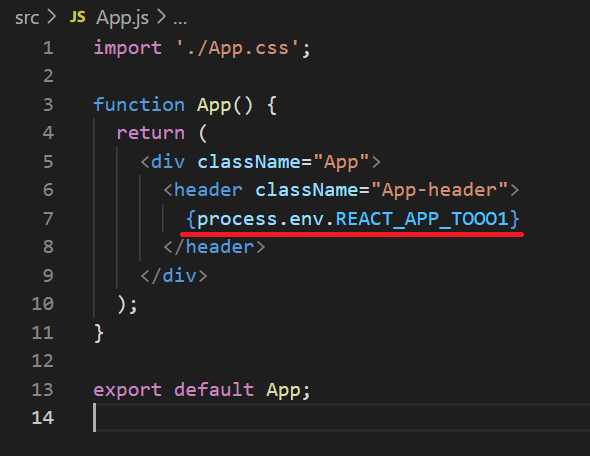This screenshot has width=590, height=456.
Task: Click the opening header tag on line 6
Action: click(203, 190)
